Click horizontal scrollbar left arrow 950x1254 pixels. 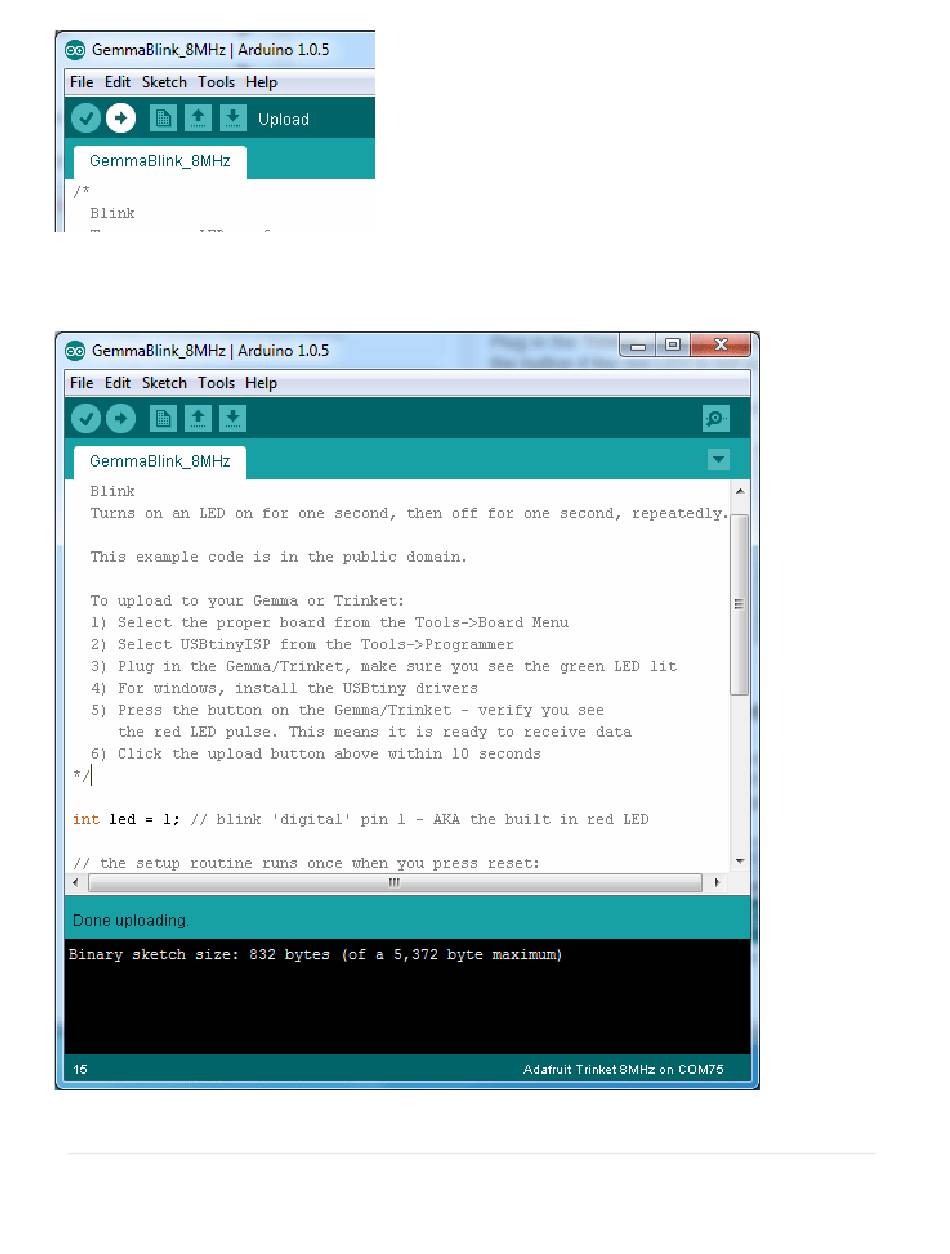click(x=76, y=883)
